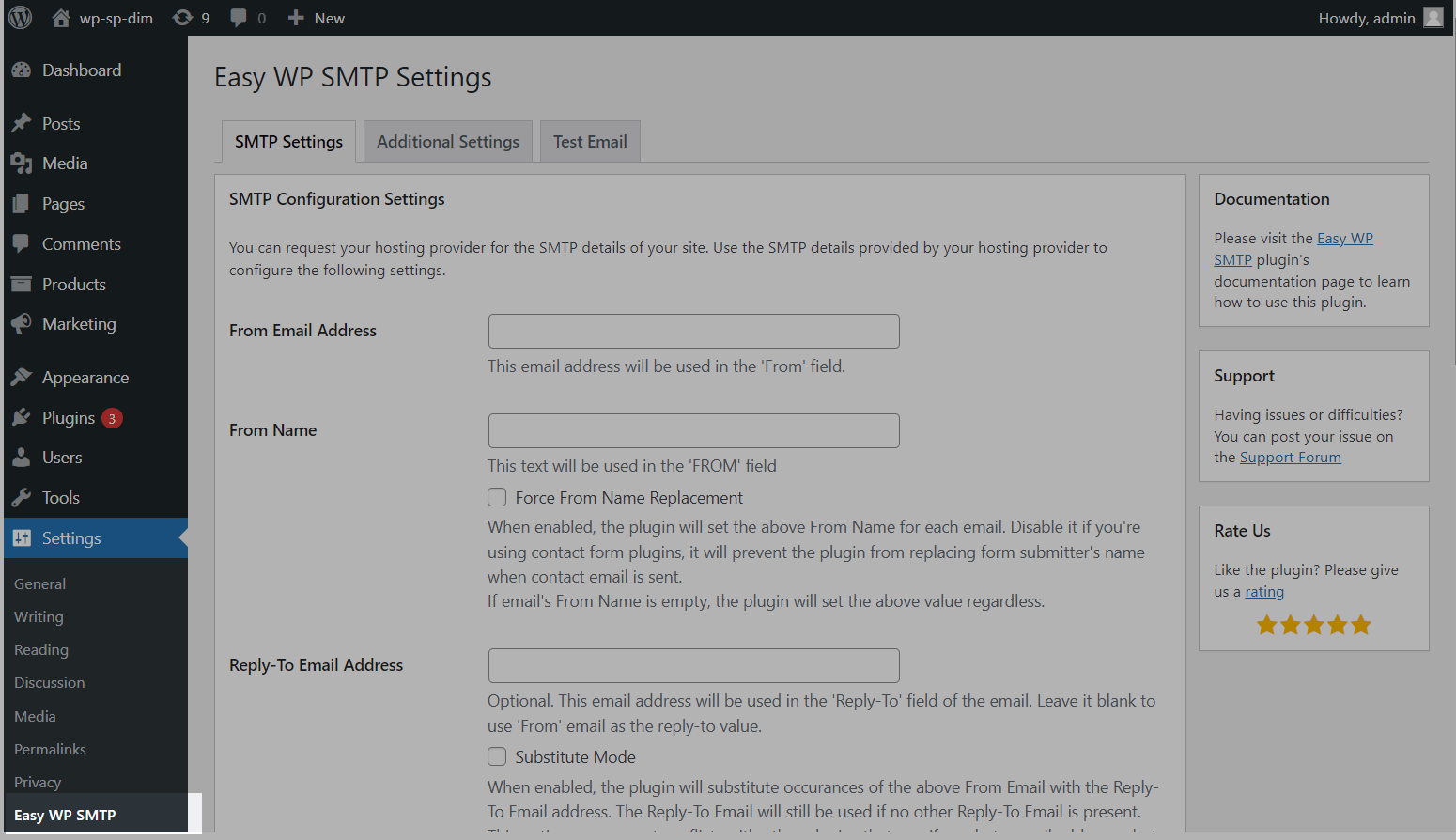
Task: Focus the From Email Address field
Action: pos(693,331)
